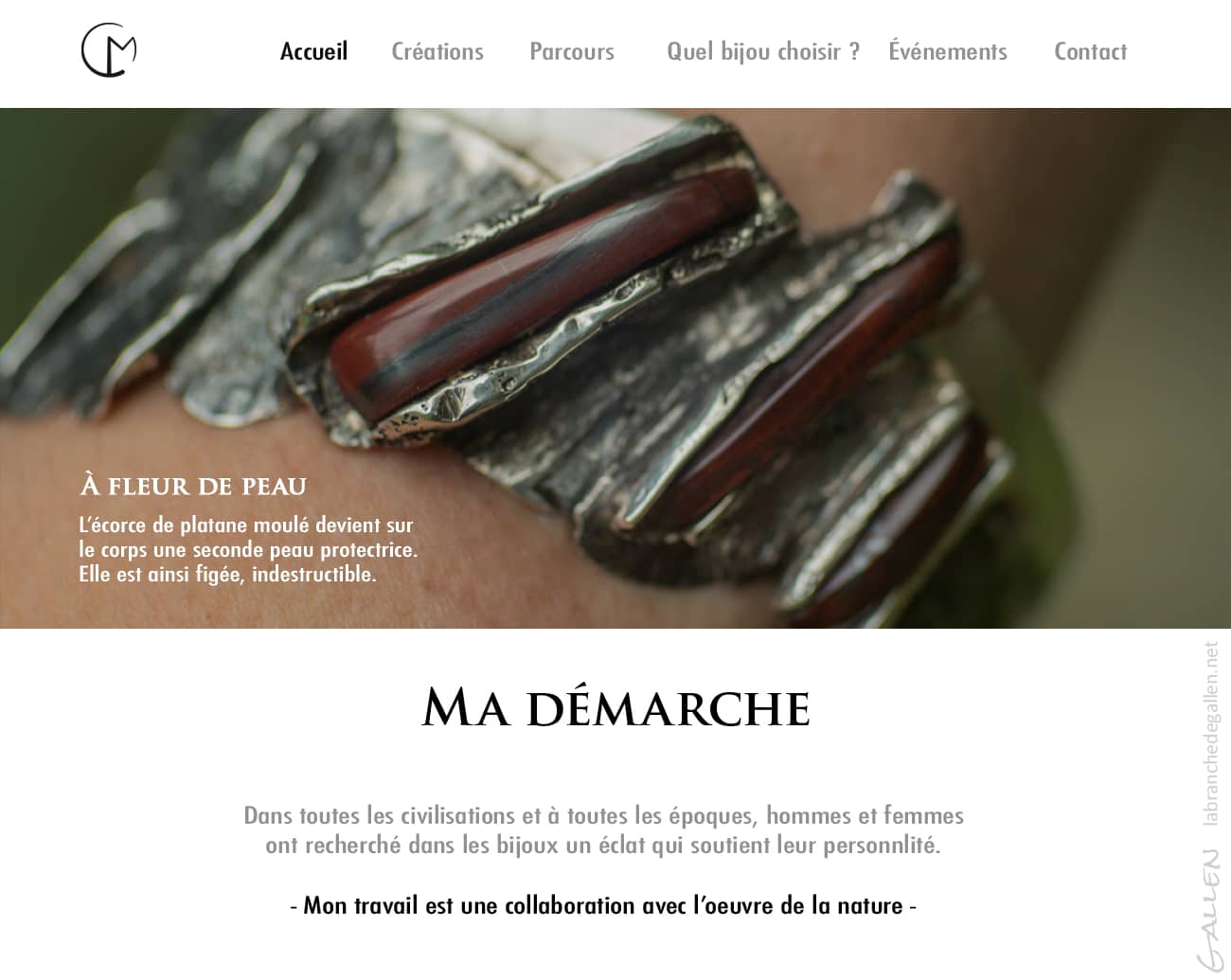Go to the Créations page
Viewport: 1231px width, 980px height.
click(x=437, y=51)
